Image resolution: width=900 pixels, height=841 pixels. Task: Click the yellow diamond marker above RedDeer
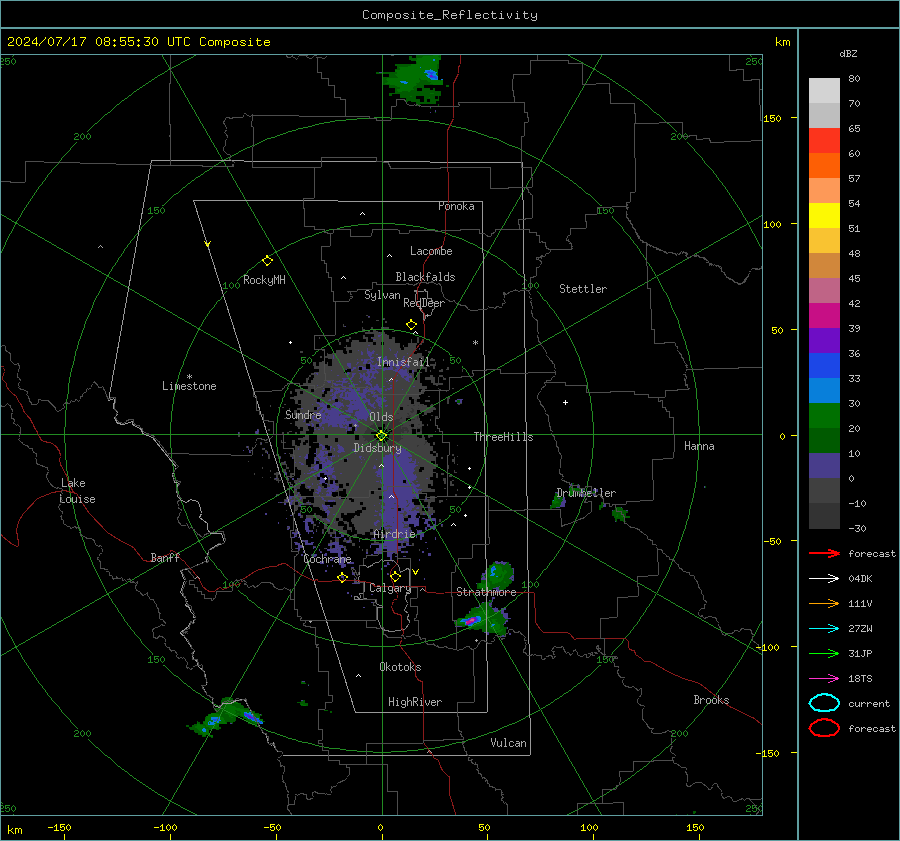[412, 325]
